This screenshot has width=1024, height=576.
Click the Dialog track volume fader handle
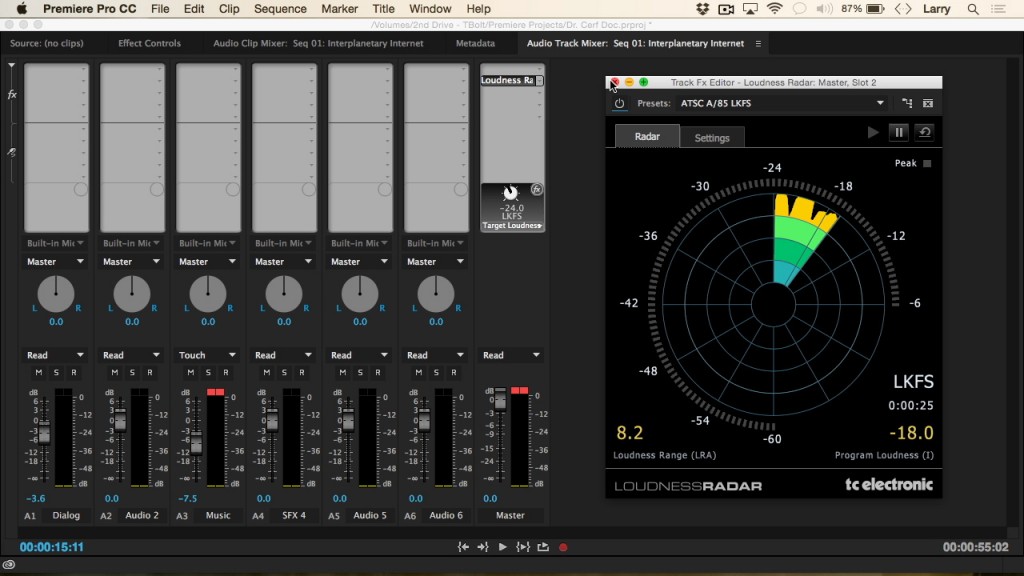[44, 432]
